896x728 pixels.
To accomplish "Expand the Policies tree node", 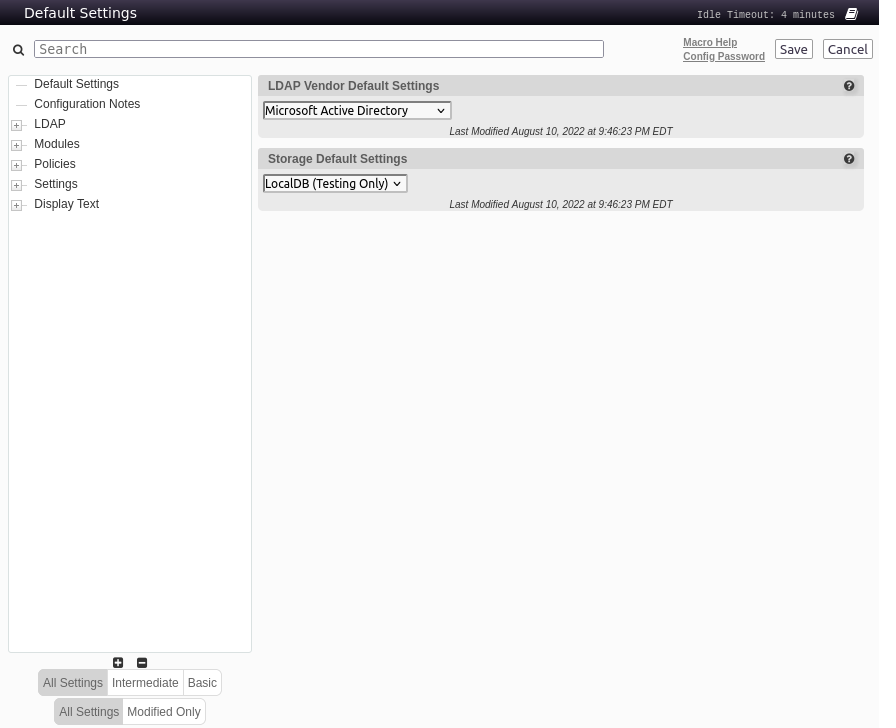I will (x=17, y=165).
